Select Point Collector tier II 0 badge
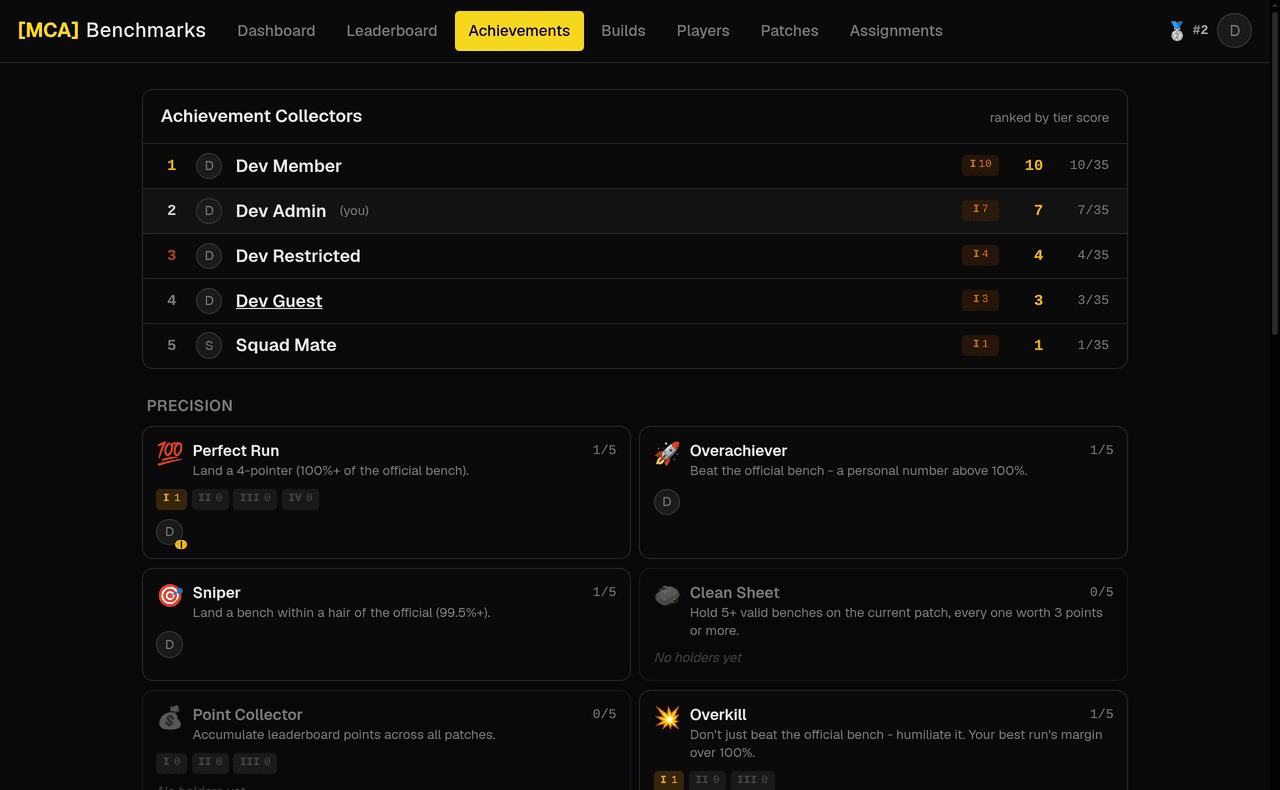Image resolution: width=1280 pixels, height=790 pixels. (x=210, y=762)
